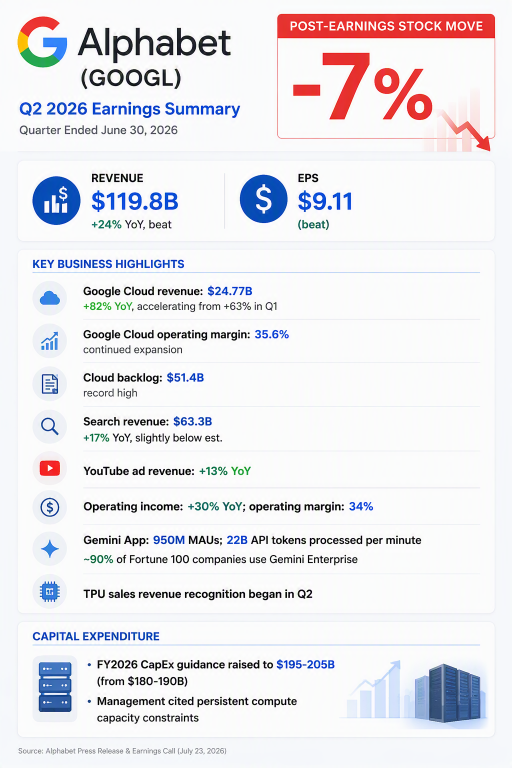Click the operating margin growth chart icon
Image resolution: width=512 pixels, height=768 pixels.
49,341
